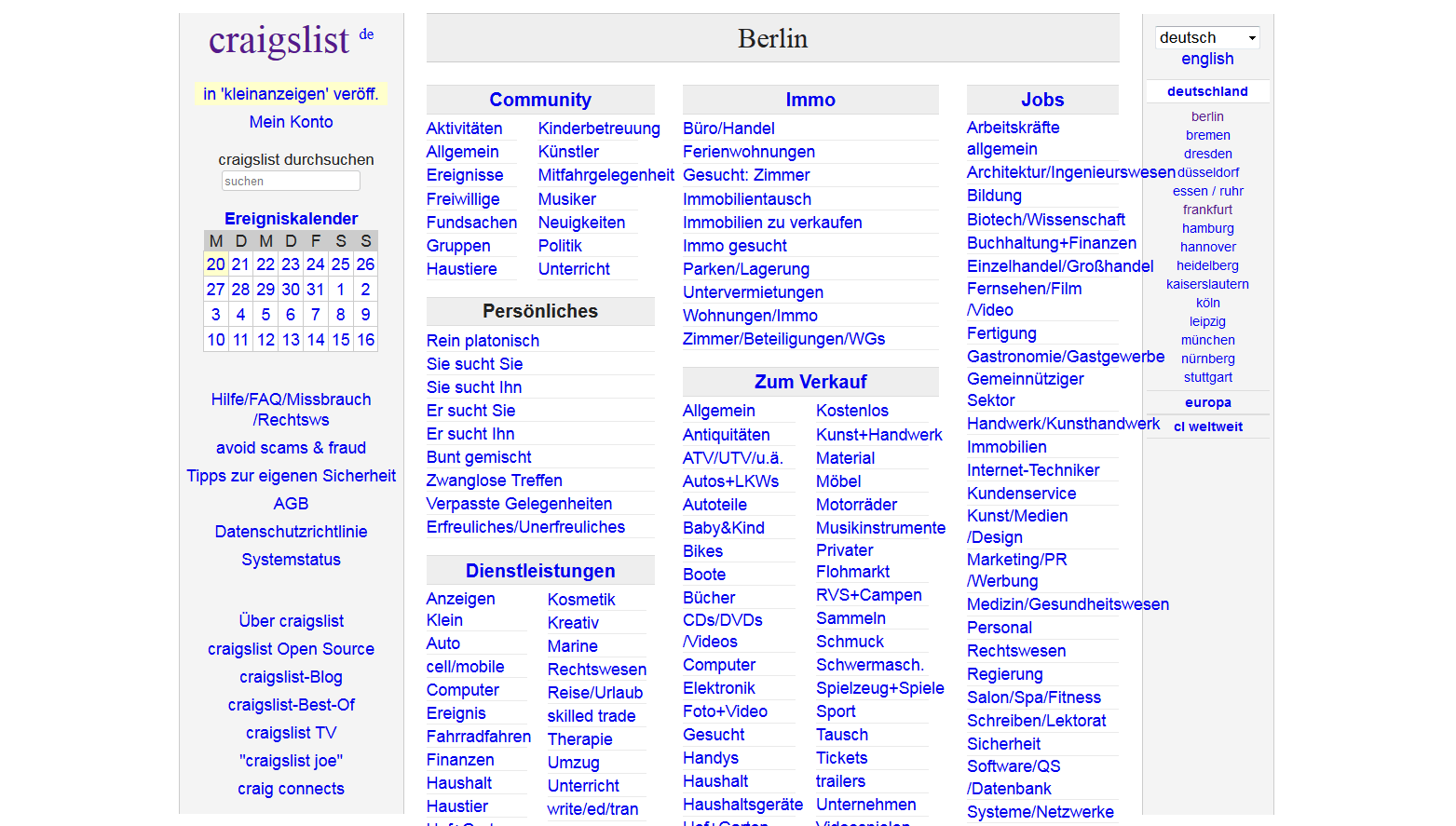
Task: Open the Haustiere community link
Action: 461,269
